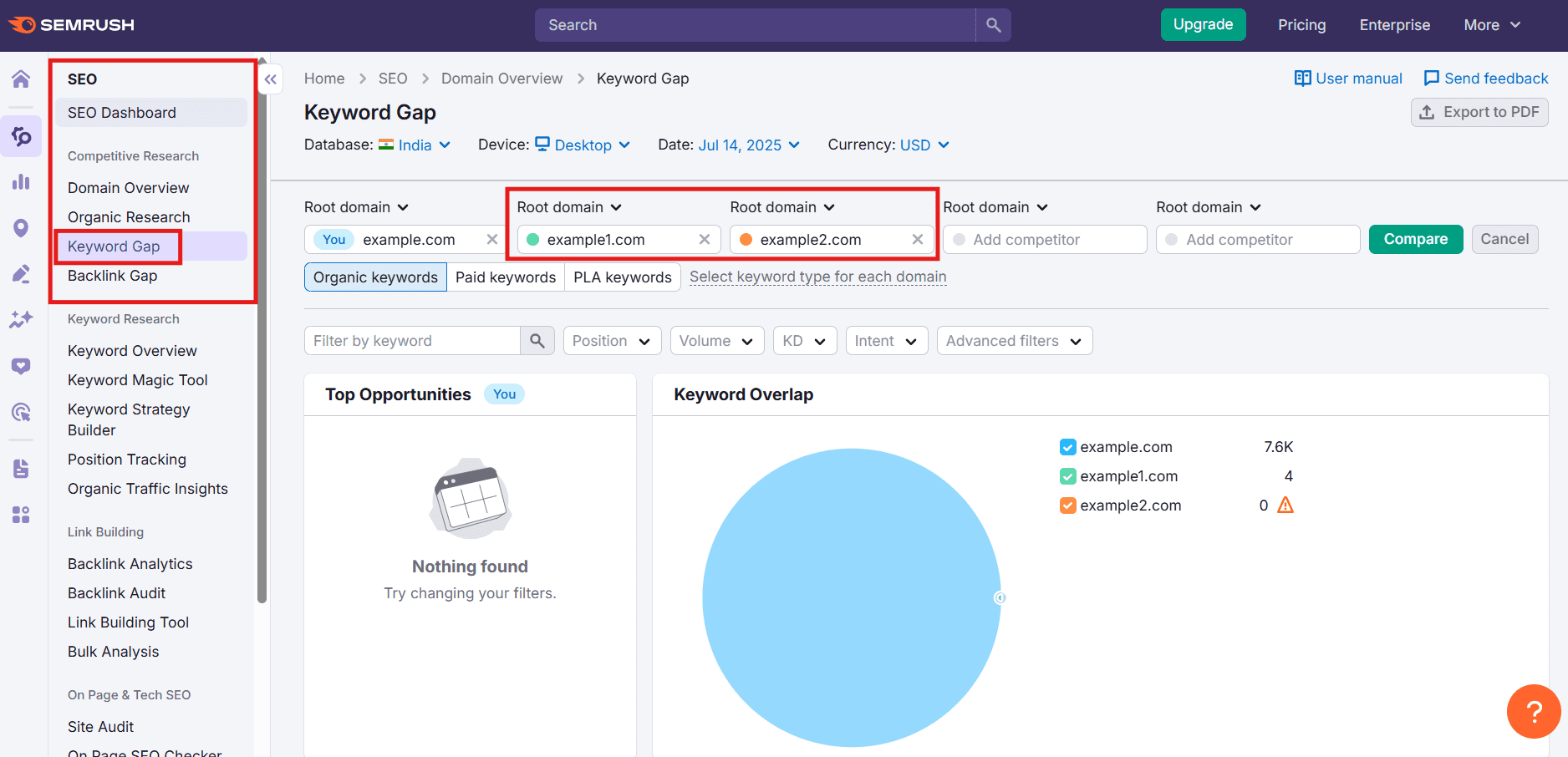Select the Organic keywords tab
The width and height of the screenshot is (1568, 757).
tap(375, 277)
